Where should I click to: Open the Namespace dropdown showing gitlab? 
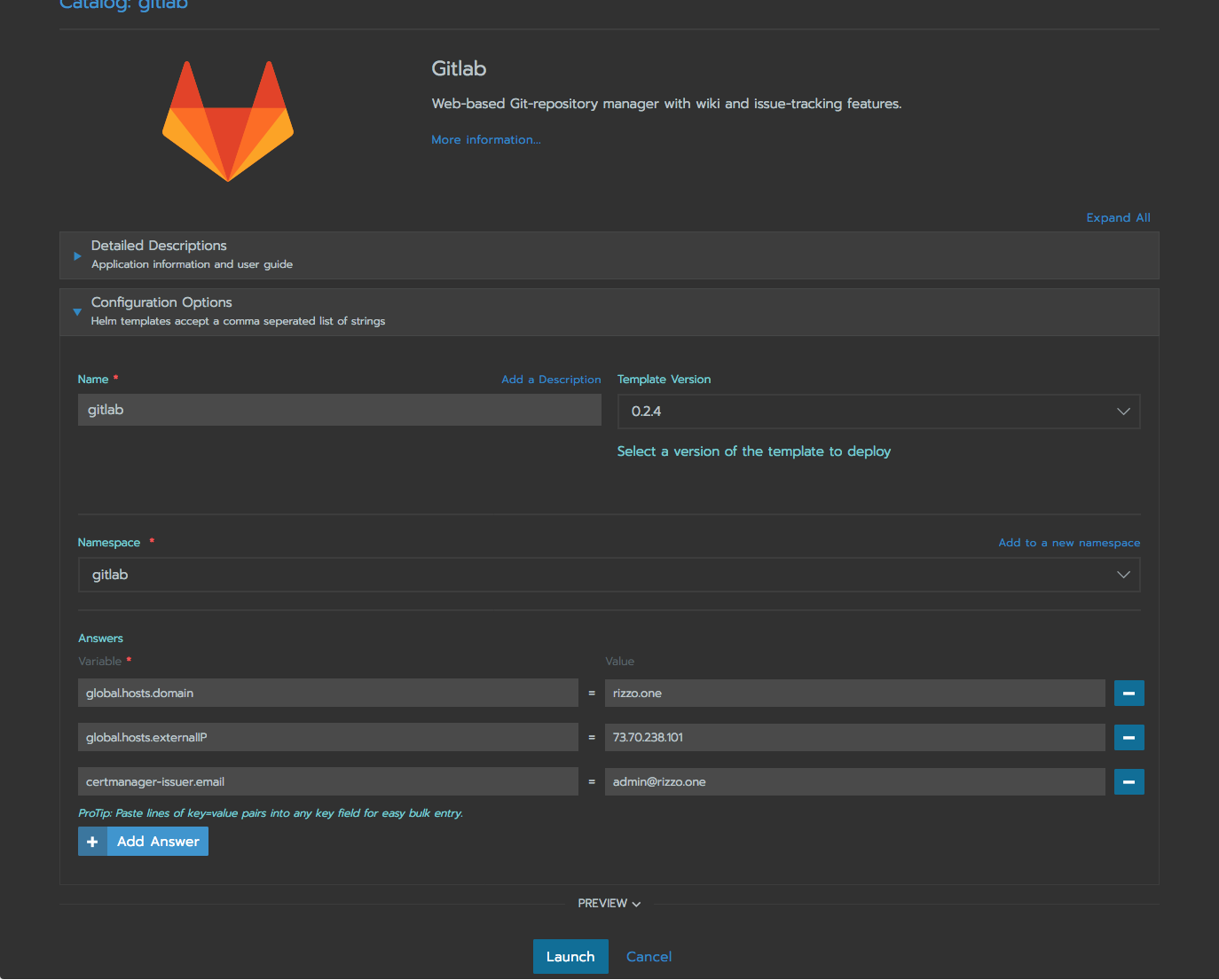pos(609,575)
